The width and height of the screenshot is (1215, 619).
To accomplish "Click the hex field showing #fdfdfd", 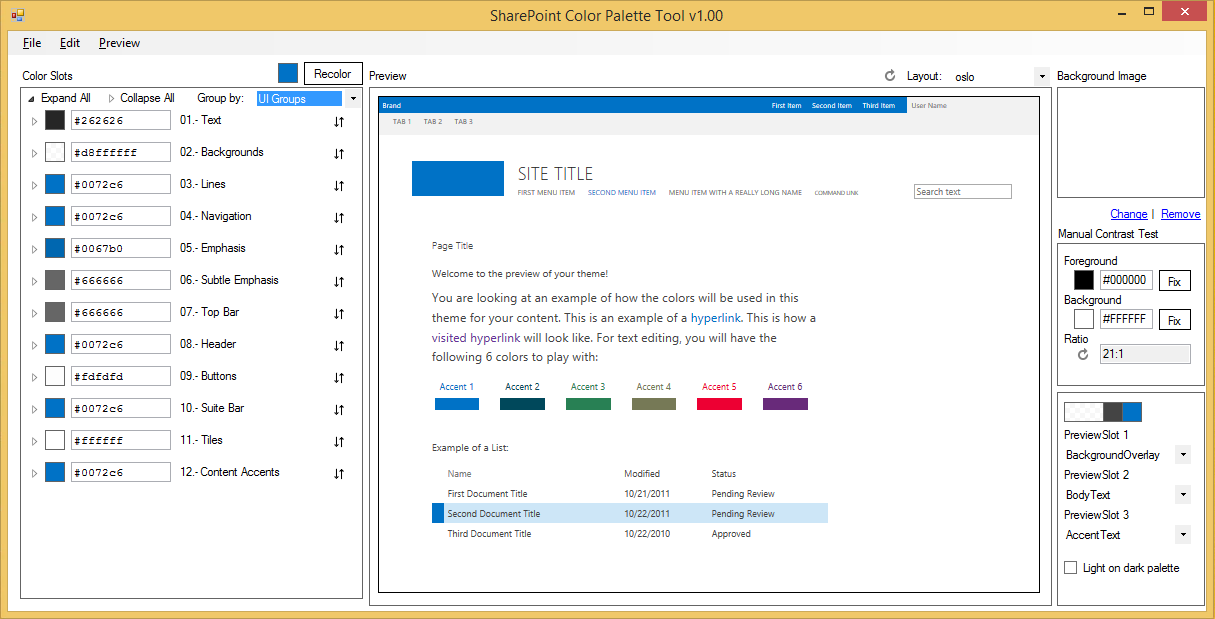I will [x=121, y=376].
